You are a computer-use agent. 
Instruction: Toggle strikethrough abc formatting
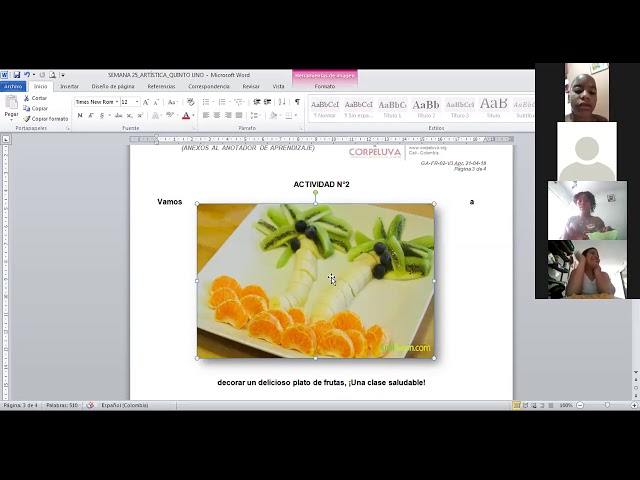(118, 116)
